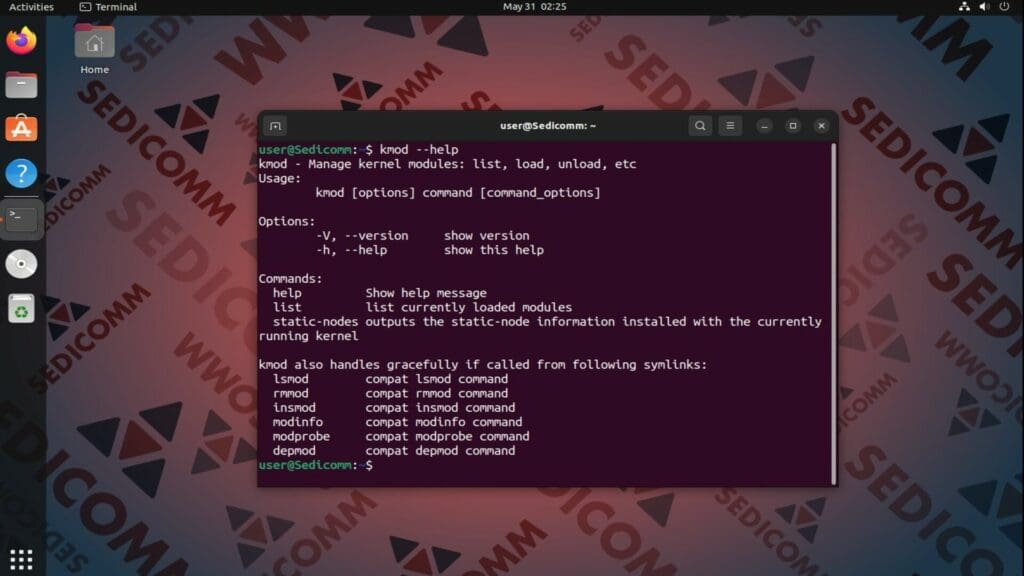Viewport: 1024px width, 576px height.
Task: Close the terminal window
Action: [x=822, y=126]
